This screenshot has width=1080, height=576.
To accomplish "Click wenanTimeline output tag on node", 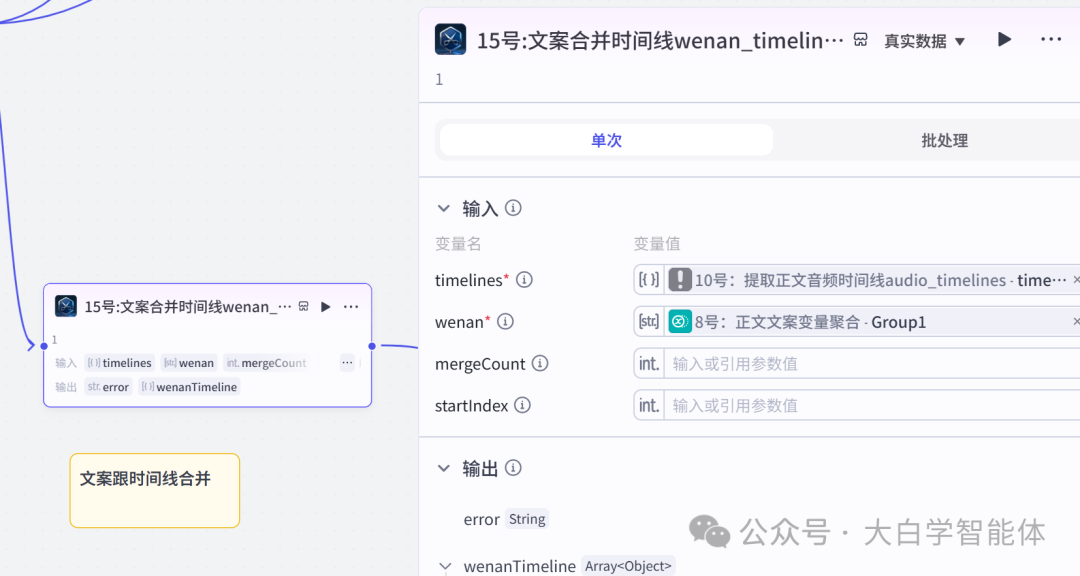I will click(x=189, y=387).
